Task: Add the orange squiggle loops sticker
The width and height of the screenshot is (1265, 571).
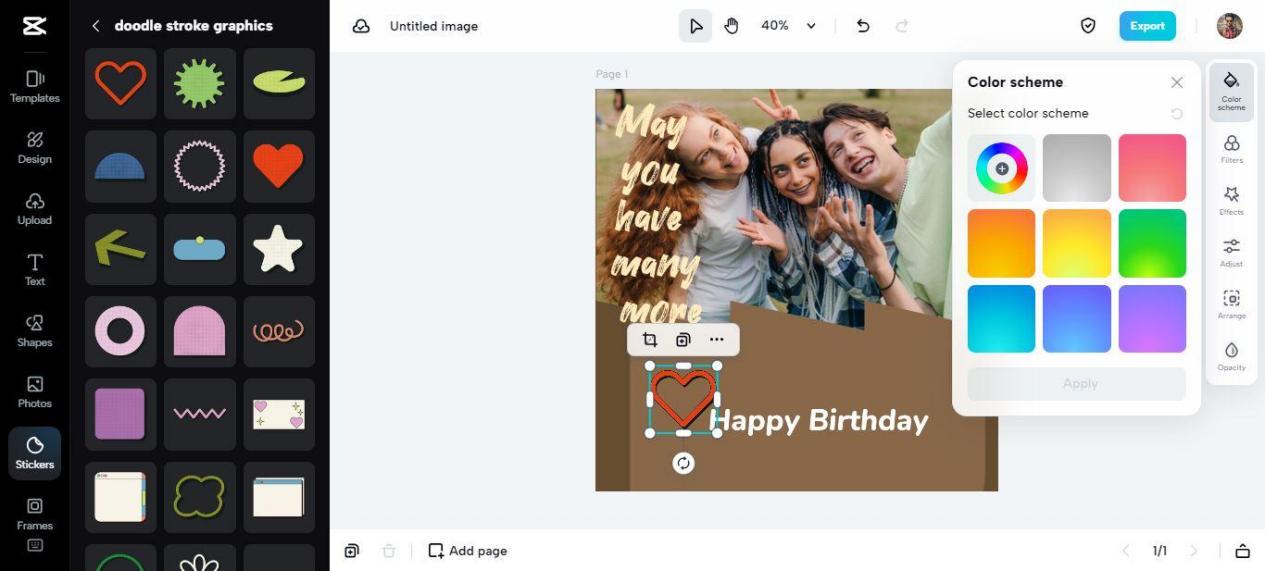Action: 279,331
